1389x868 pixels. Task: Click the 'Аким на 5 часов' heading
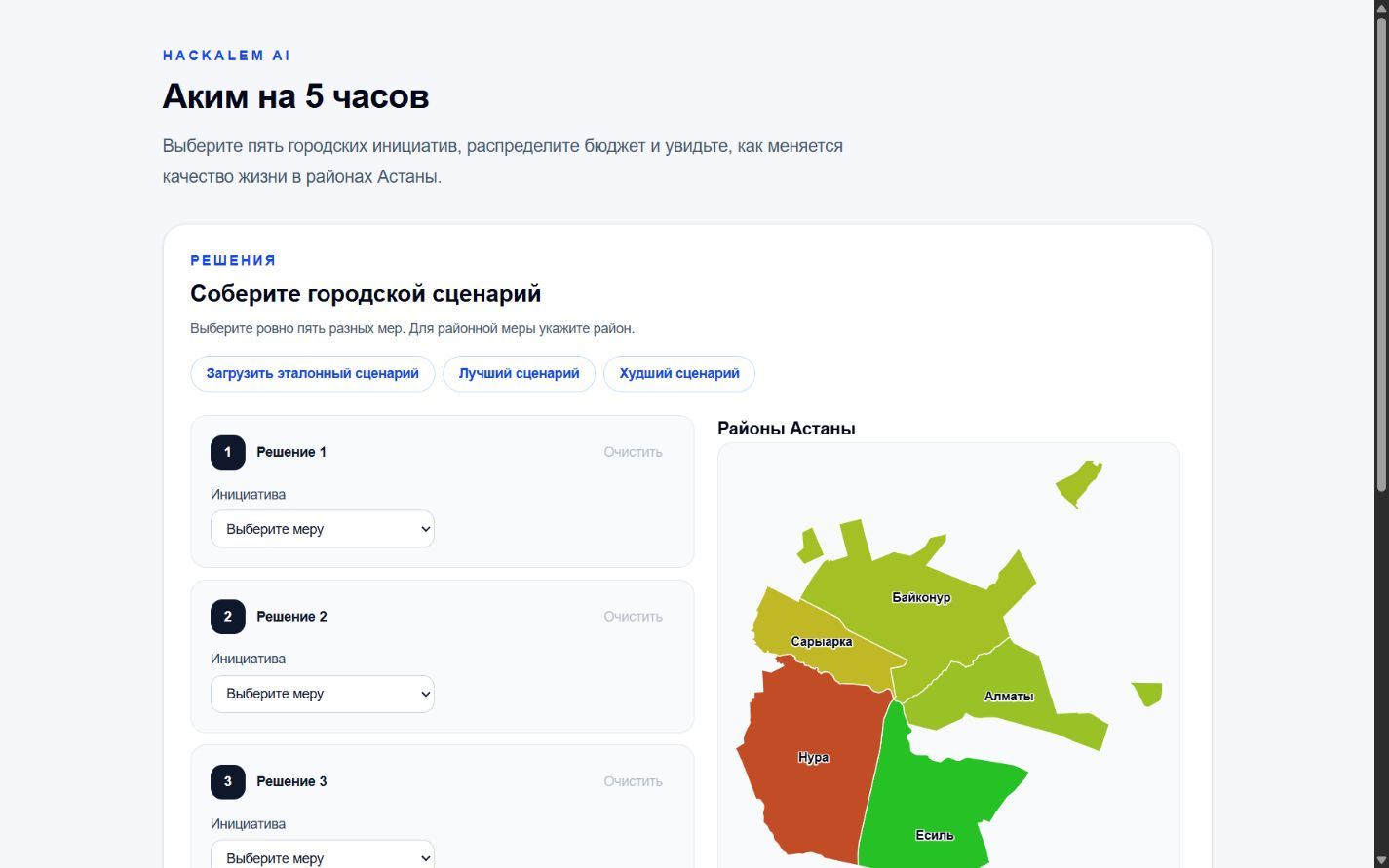point(295,96)
